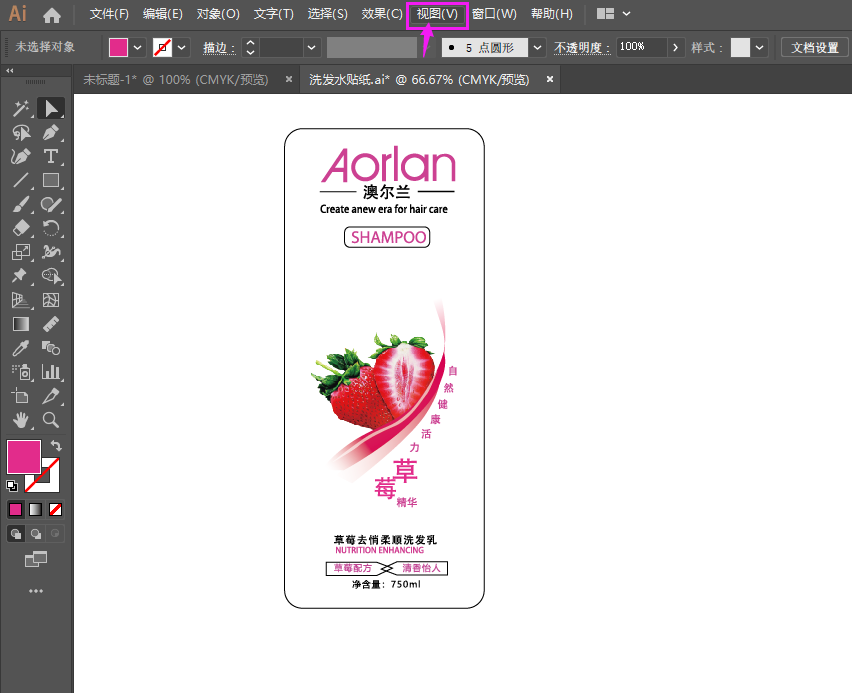
Task: Pick the Pen tool
Action: click(51, 132)
